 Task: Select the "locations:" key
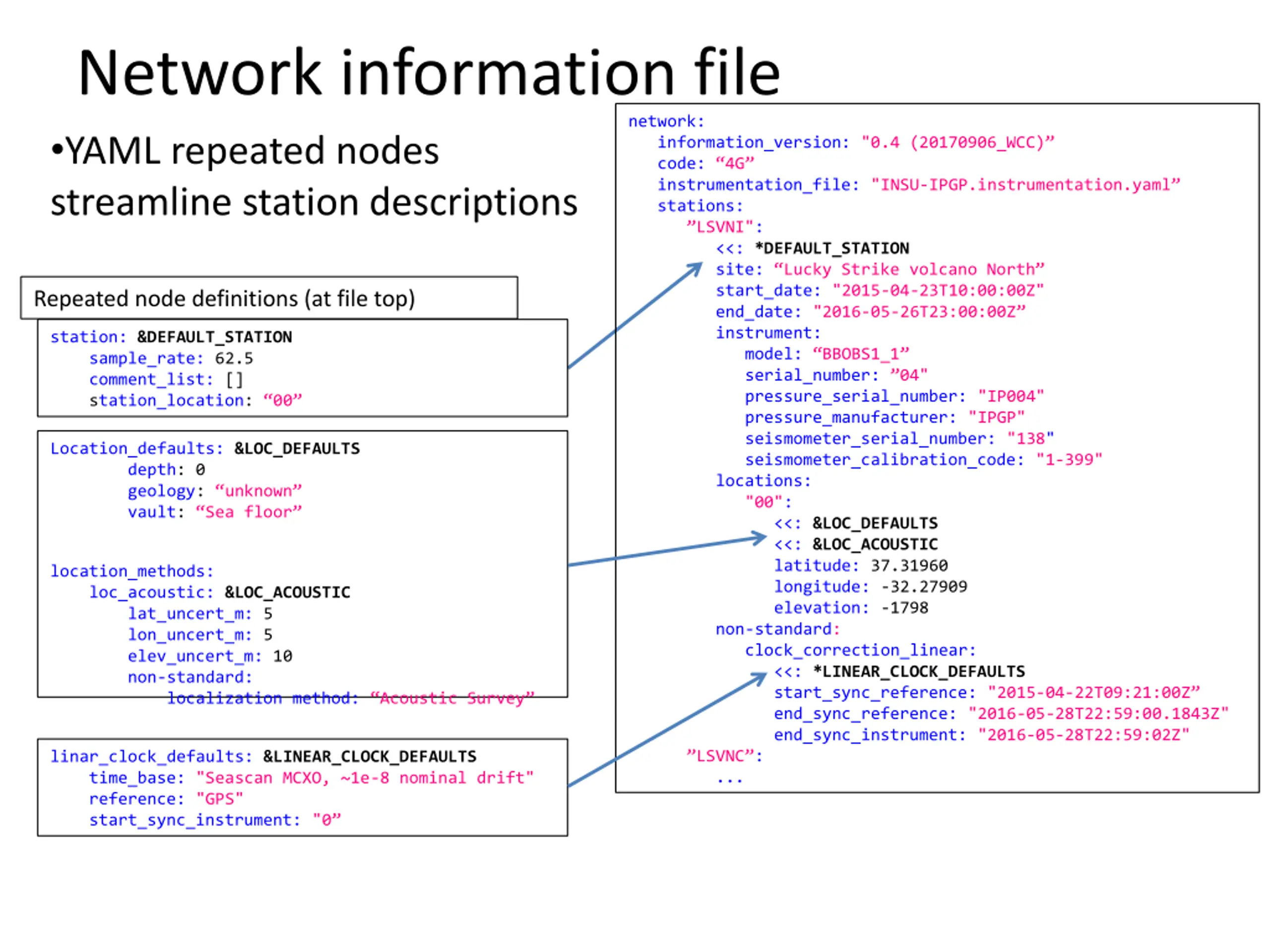click(x=763, y=481)
